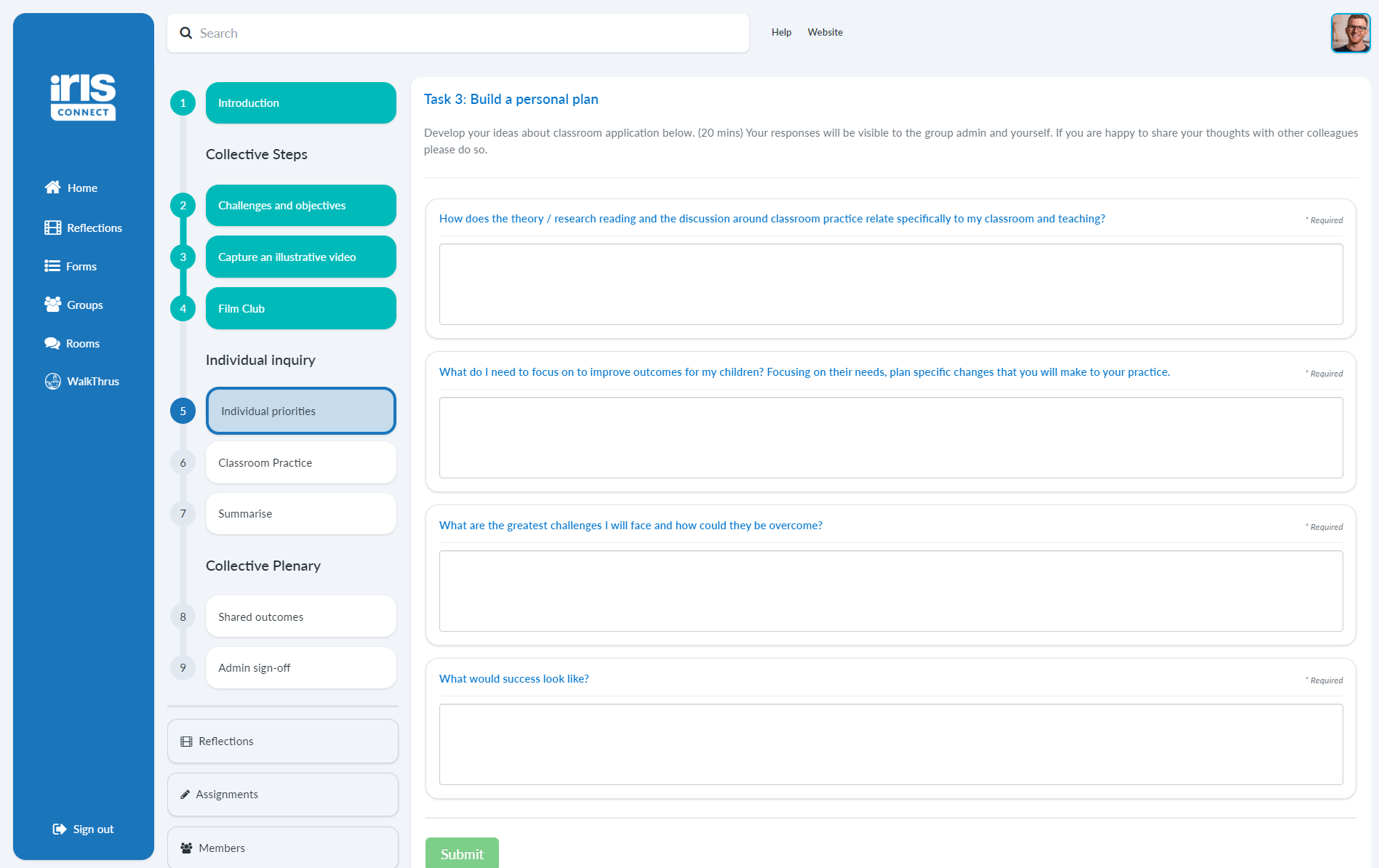Viewport: 1379px width, 868px height.
Task: Click the Help link
Action: (781, 33)
